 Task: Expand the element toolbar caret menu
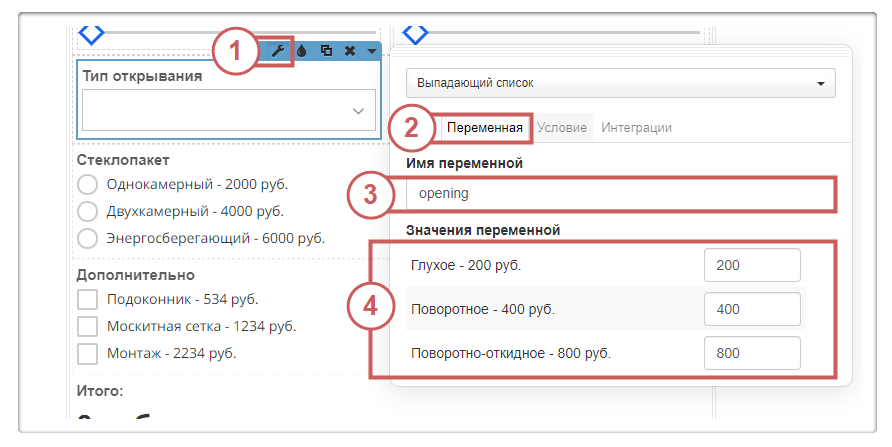[371, 51]
